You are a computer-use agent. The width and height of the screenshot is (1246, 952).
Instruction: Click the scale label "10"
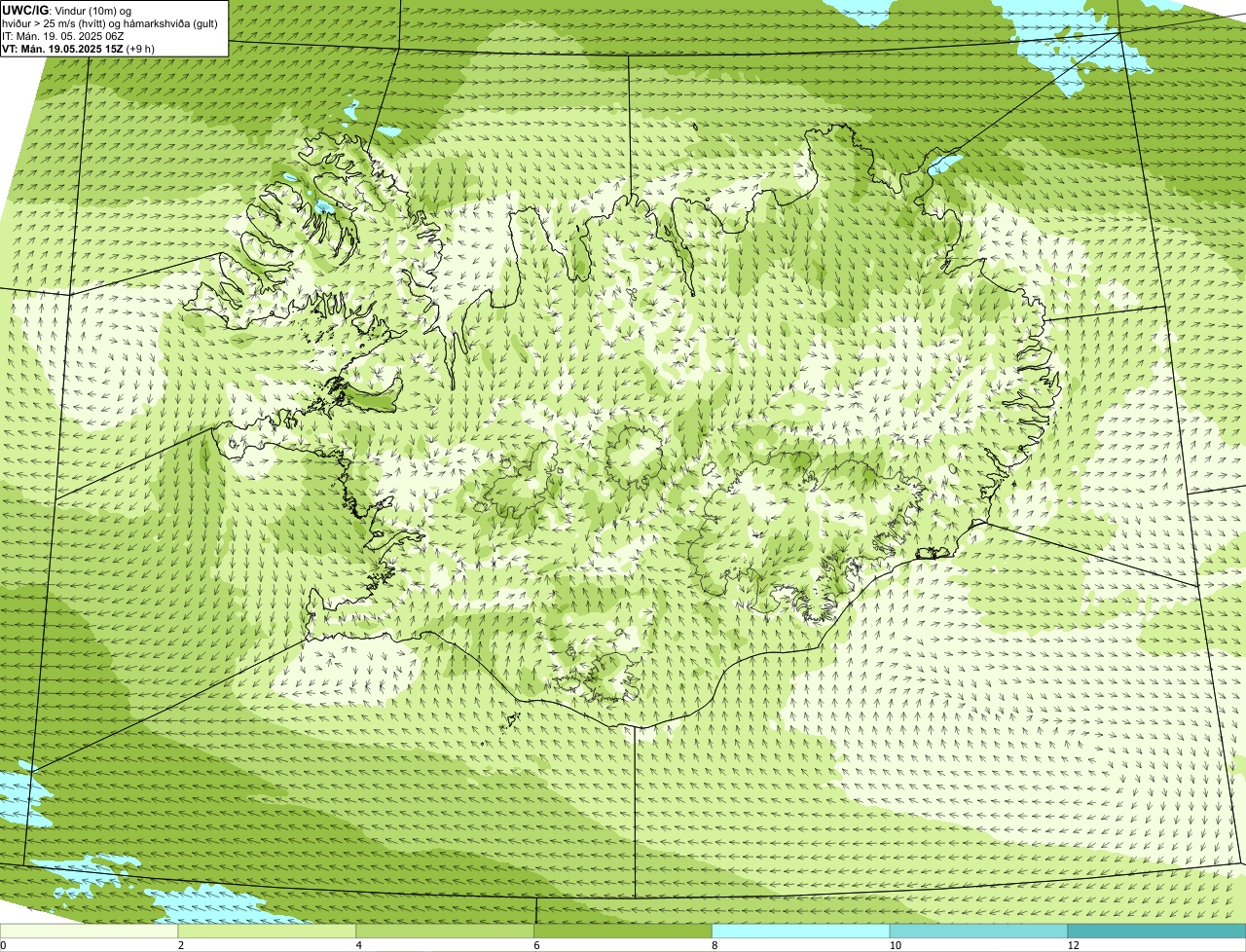point(894,945)
